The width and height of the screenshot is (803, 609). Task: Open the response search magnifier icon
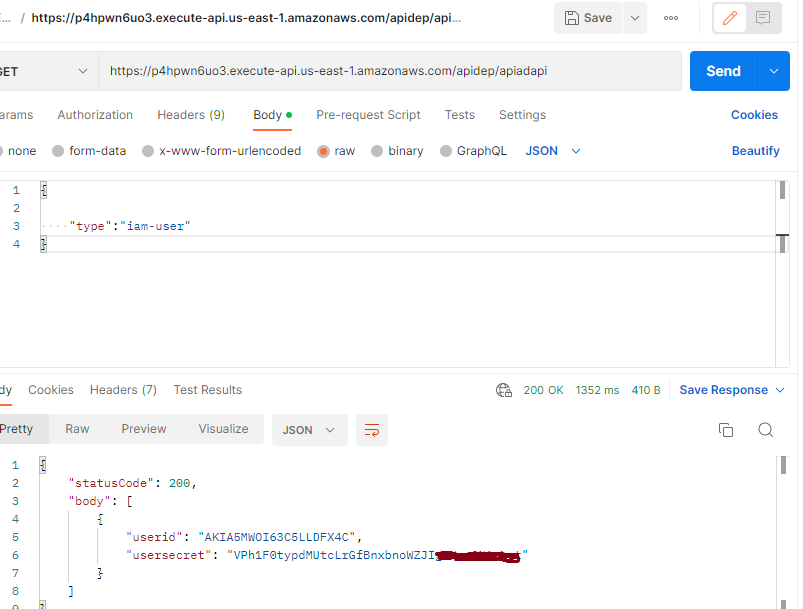(x=766, y=430)
